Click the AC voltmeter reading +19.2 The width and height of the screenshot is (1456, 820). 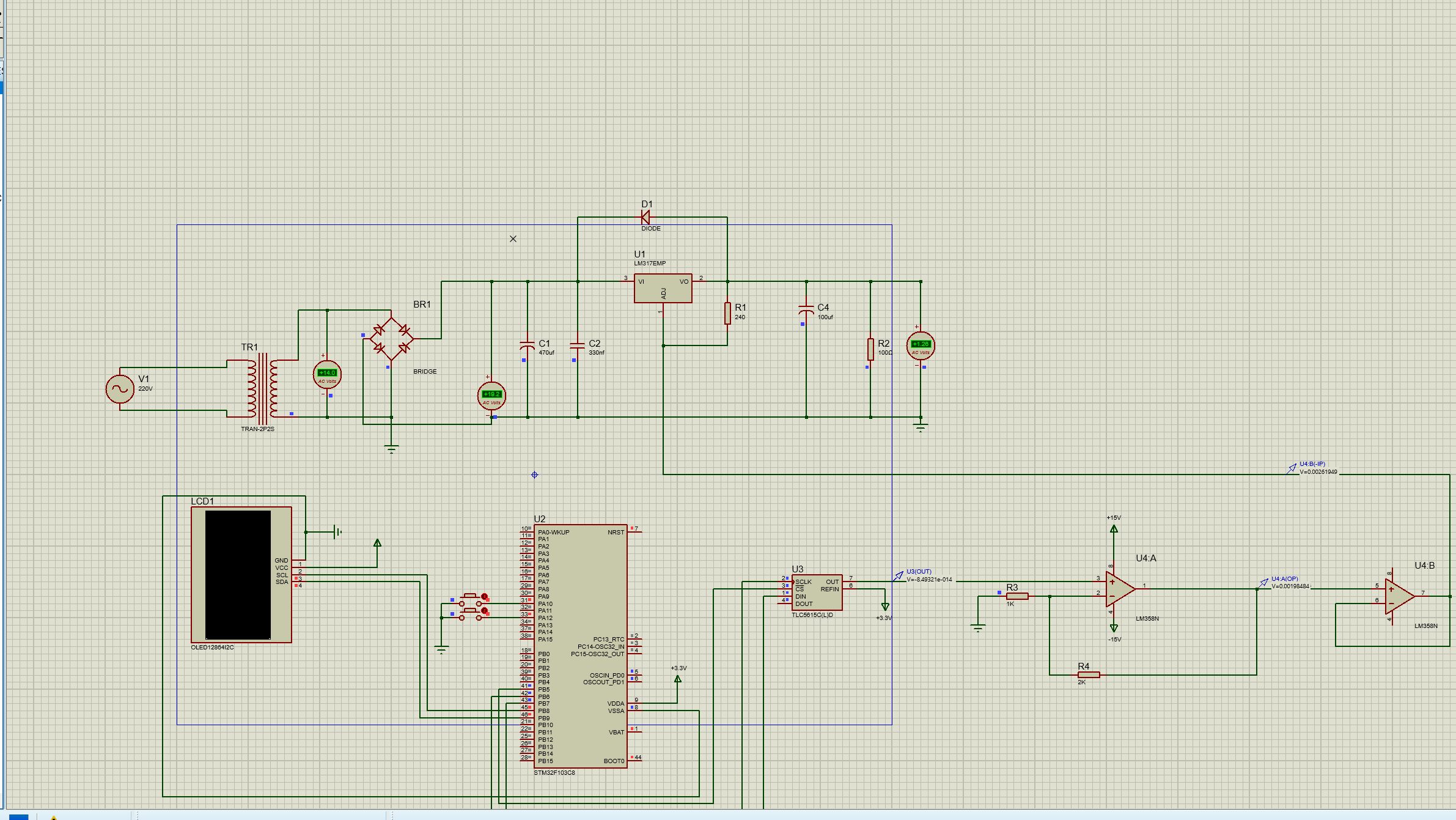[x=491, y=396]
